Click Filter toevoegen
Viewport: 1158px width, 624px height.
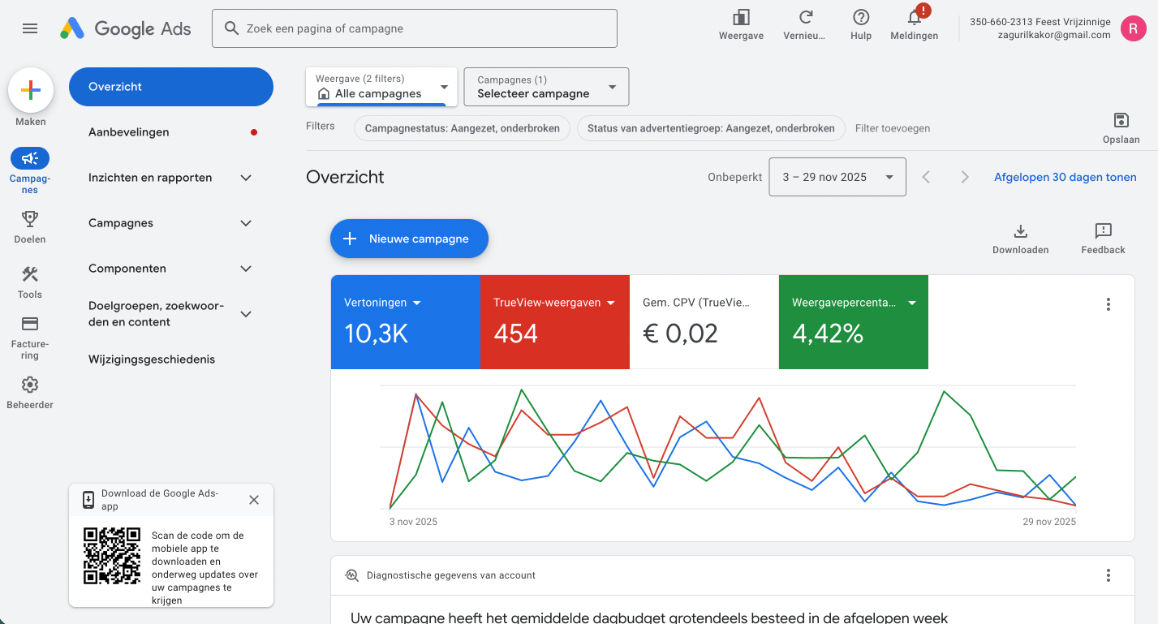pyautogui.click(x=892, y=128)
